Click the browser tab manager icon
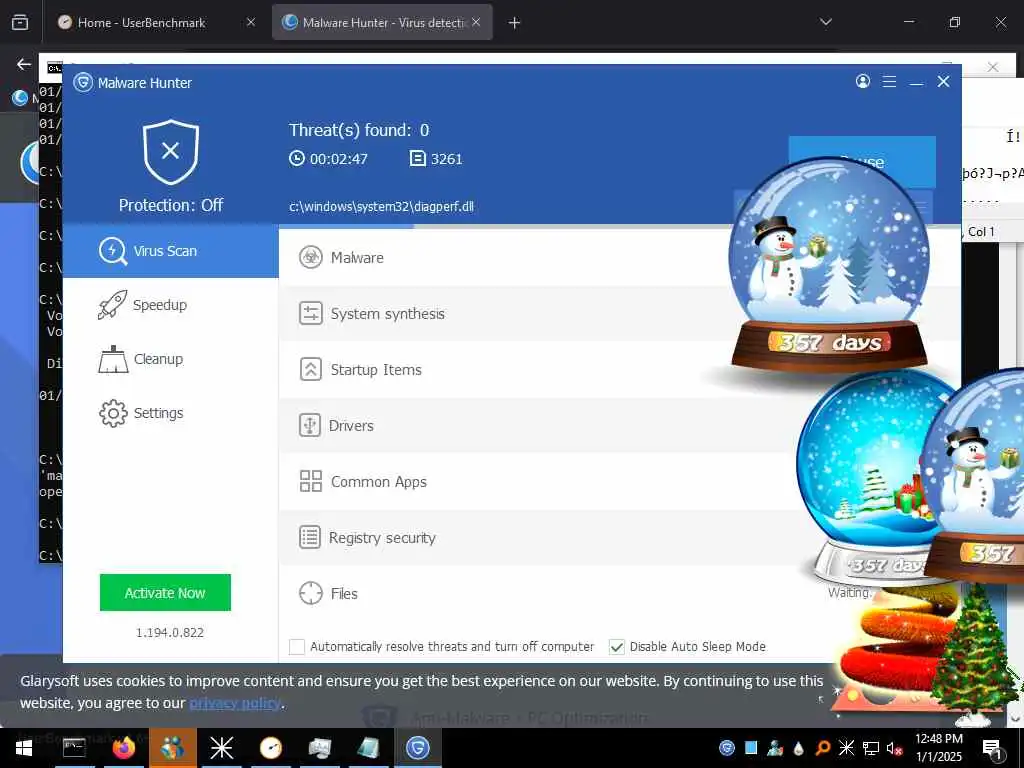The image size is (1024, 768). click(20, 22)
